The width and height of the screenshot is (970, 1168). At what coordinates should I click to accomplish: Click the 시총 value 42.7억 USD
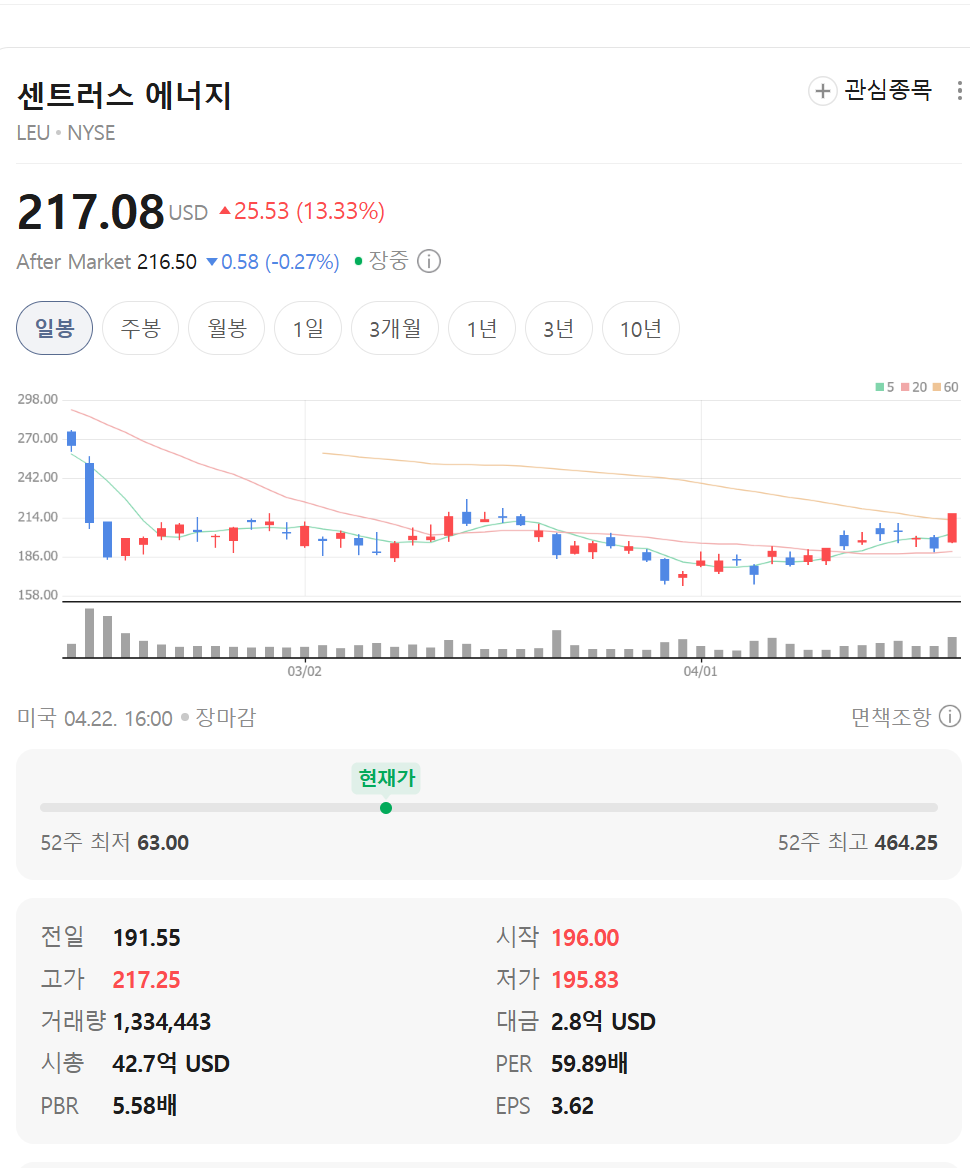171,1064
